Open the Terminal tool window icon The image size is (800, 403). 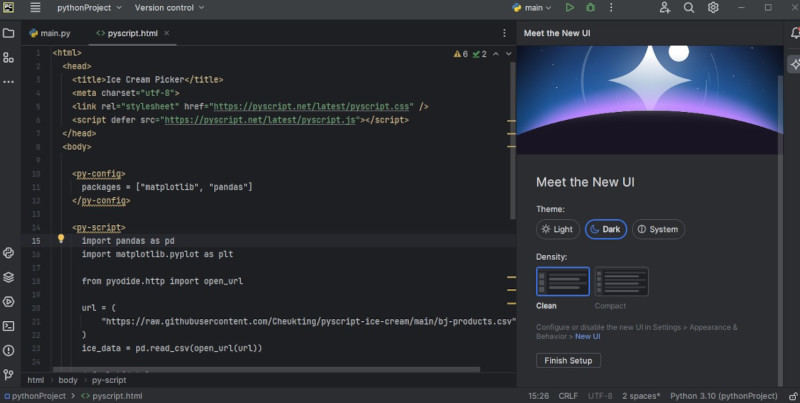[9, 326]
